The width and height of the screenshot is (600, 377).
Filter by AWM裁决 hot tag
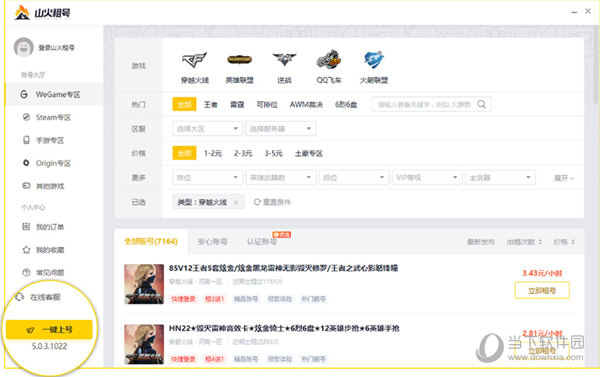pyautogui.click(x=306, y=104)
